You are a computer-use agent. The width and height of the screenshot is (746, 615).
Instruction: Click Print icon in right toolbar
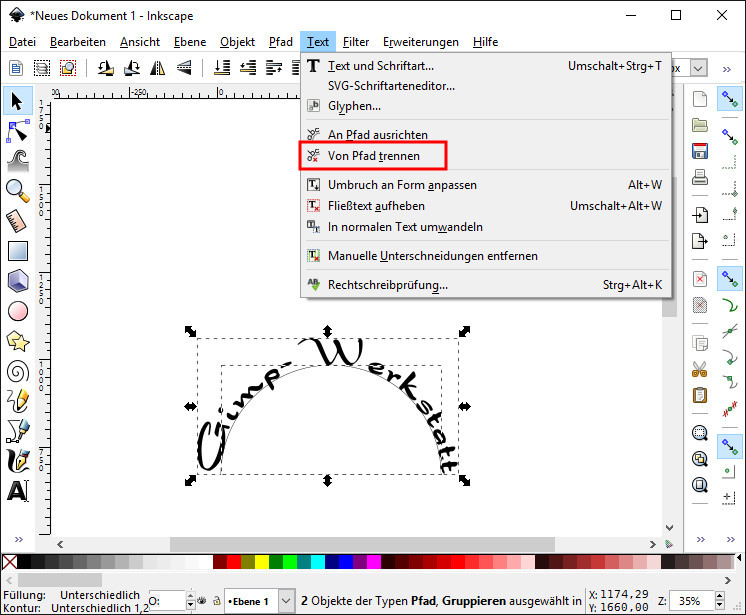[x=699, y=177]
